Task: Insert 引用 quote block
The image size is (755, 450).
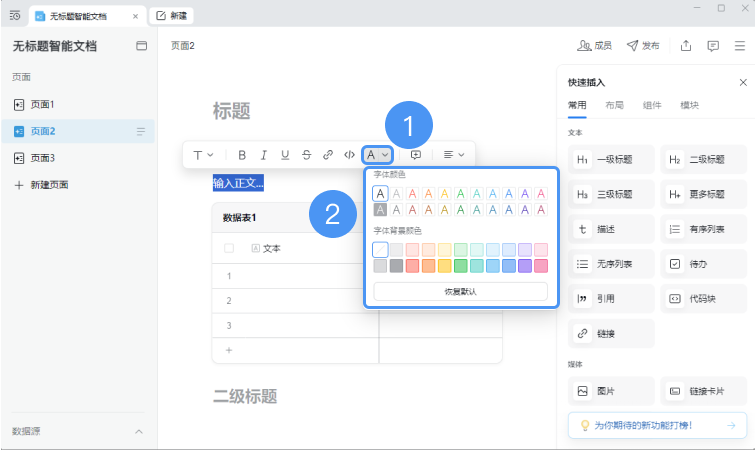Action: click(611, 299)
